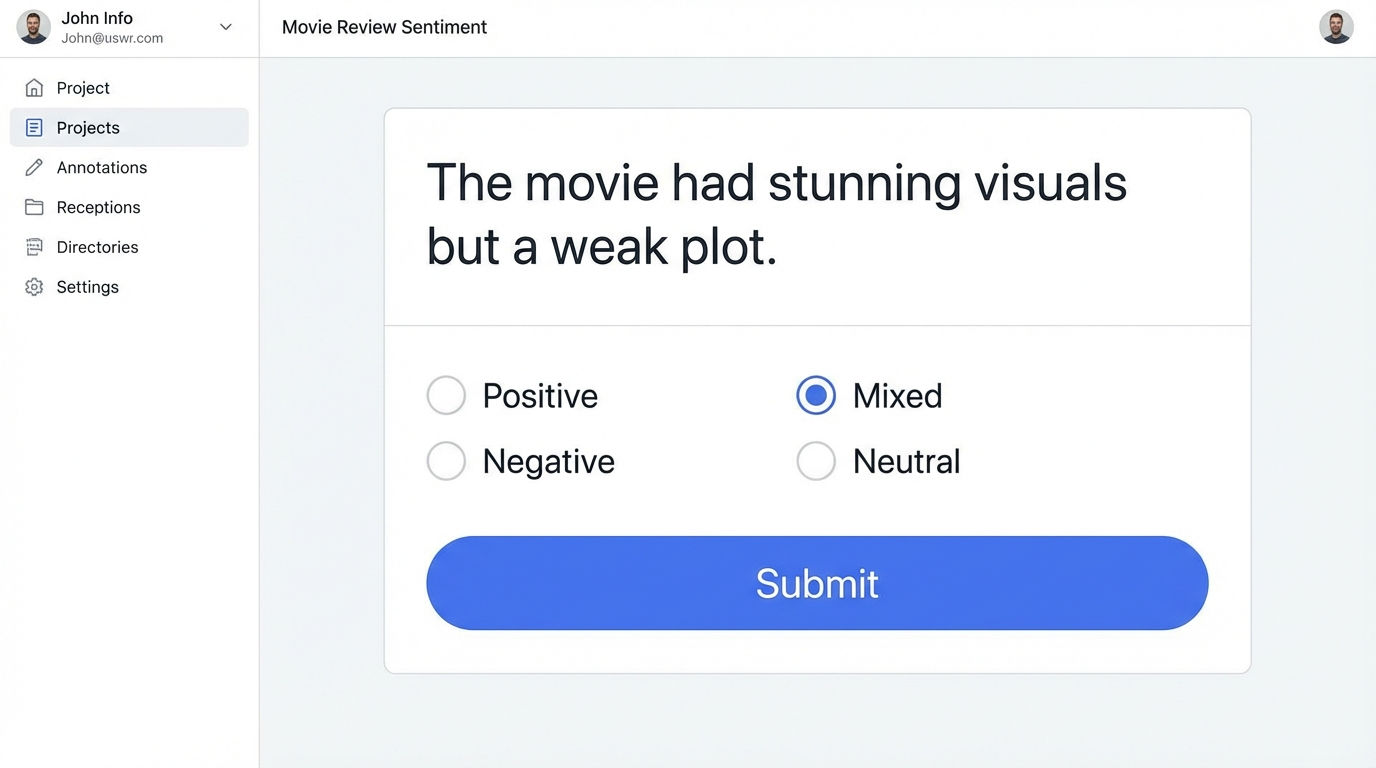1376x768 pixels.
Task: Click the Project home icon
Action: tap(34, 88)
